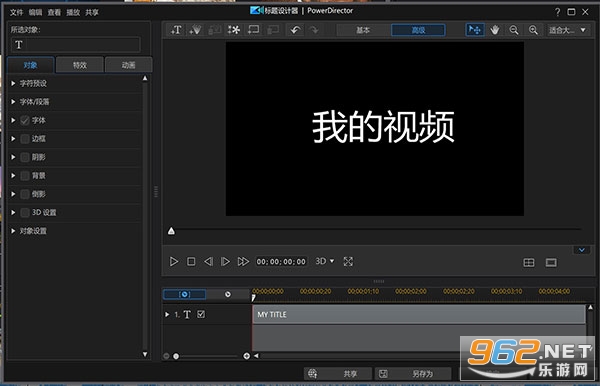Expand the 阴影 section arrow
Viewport: 600px width, 386px height.
[x=13, y=157]
